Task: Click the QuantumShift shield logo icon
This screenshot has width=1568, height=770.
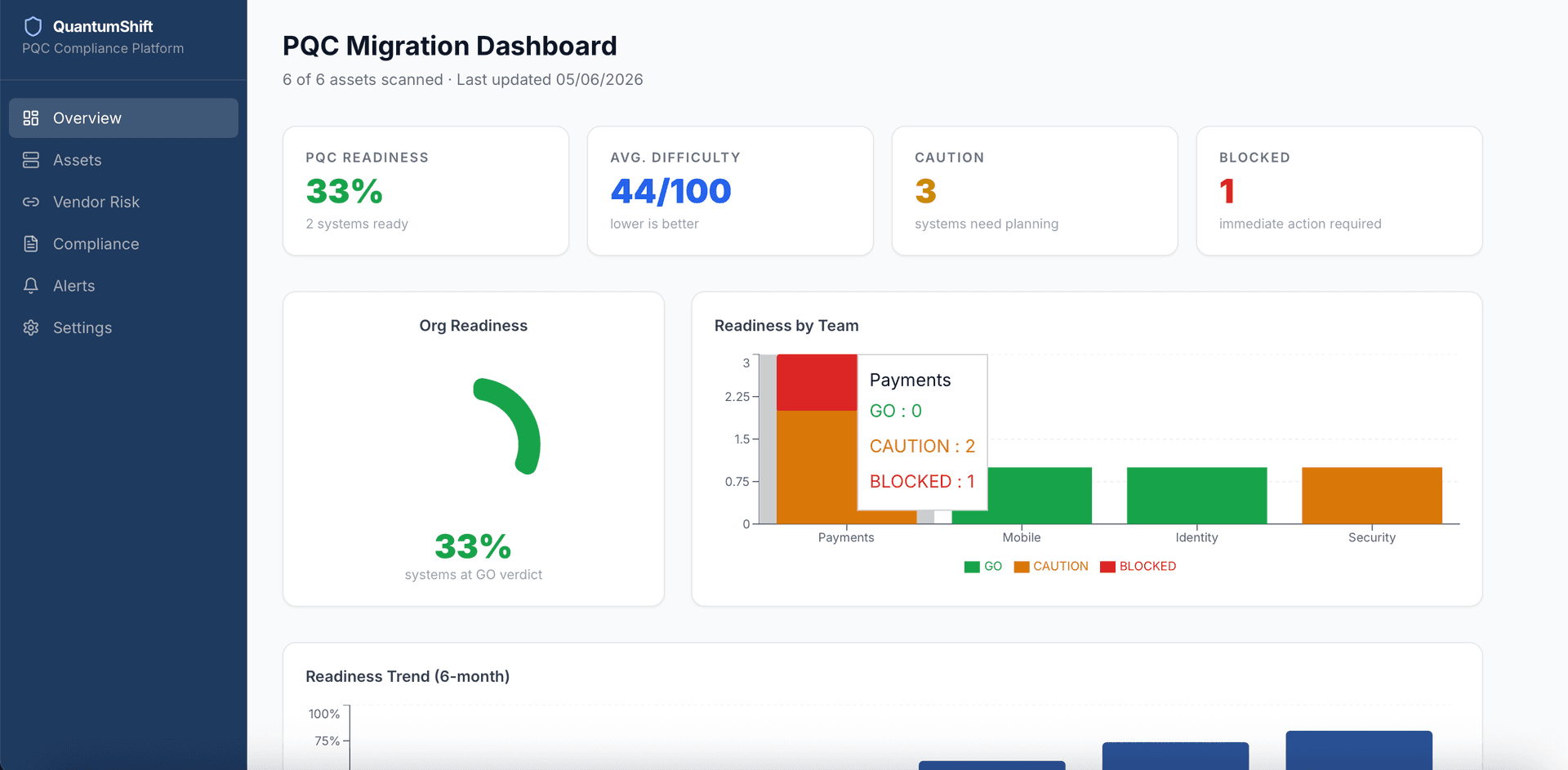Action: pos(33,26)
